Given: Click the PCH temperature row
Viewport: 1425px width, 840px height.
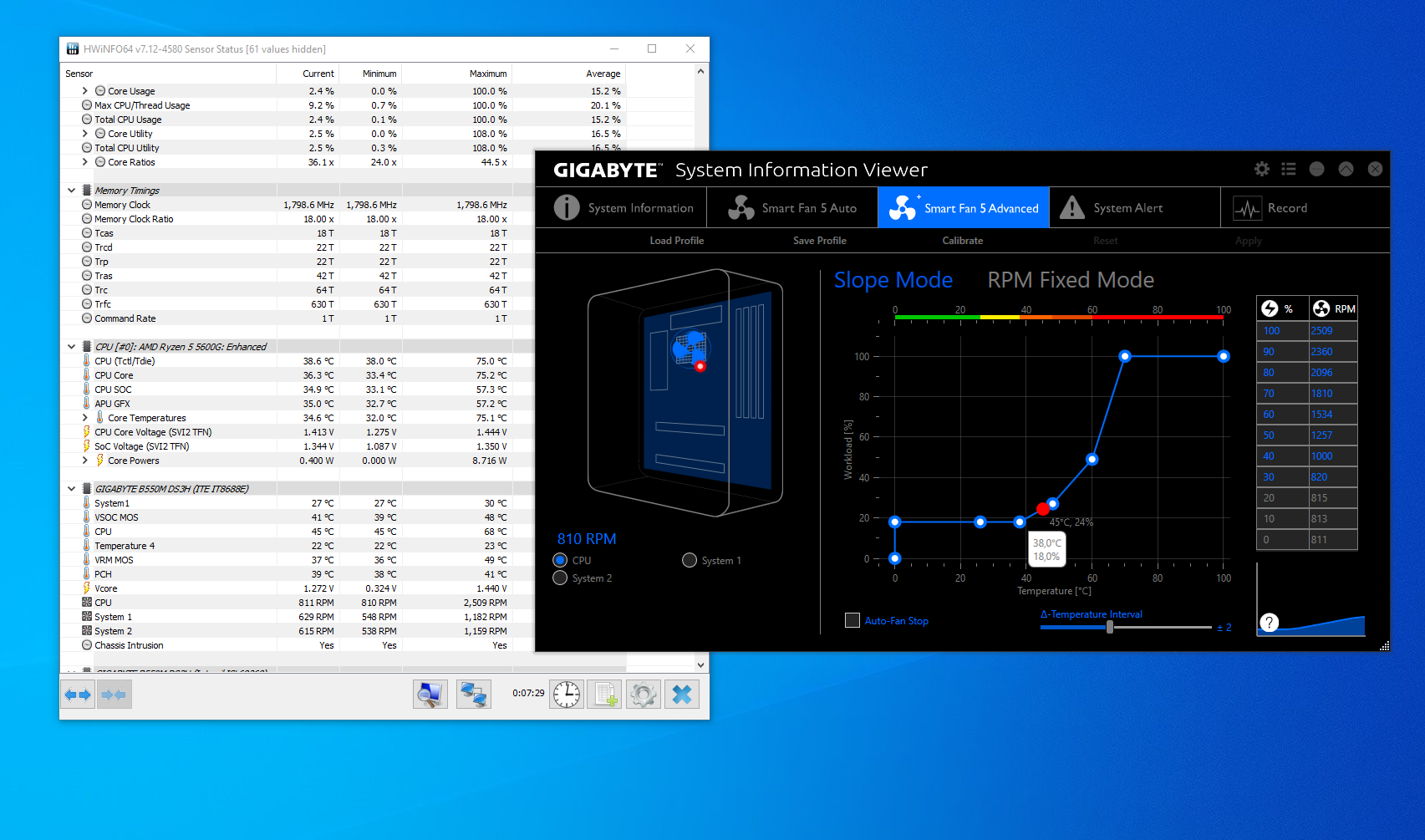Looking at the screenshot, I should coord(297,574).
